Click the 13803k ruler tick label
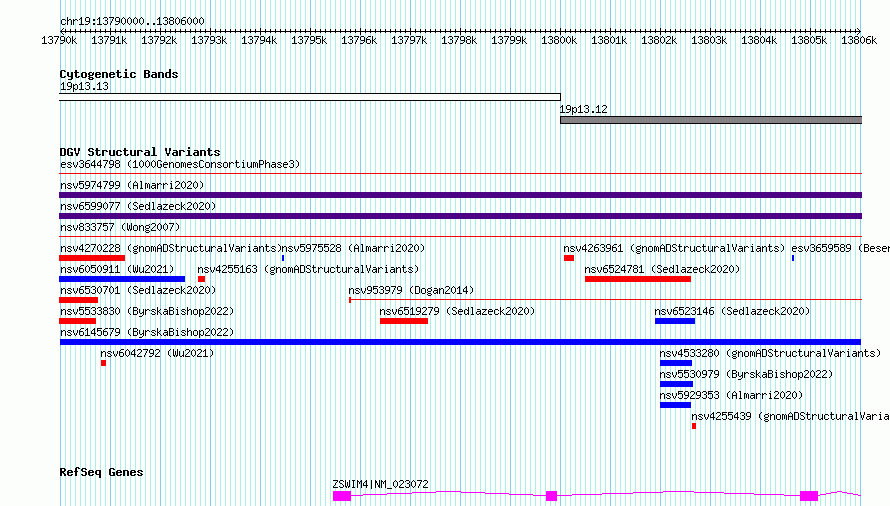 pyautogui.click(x=709, y=40)
